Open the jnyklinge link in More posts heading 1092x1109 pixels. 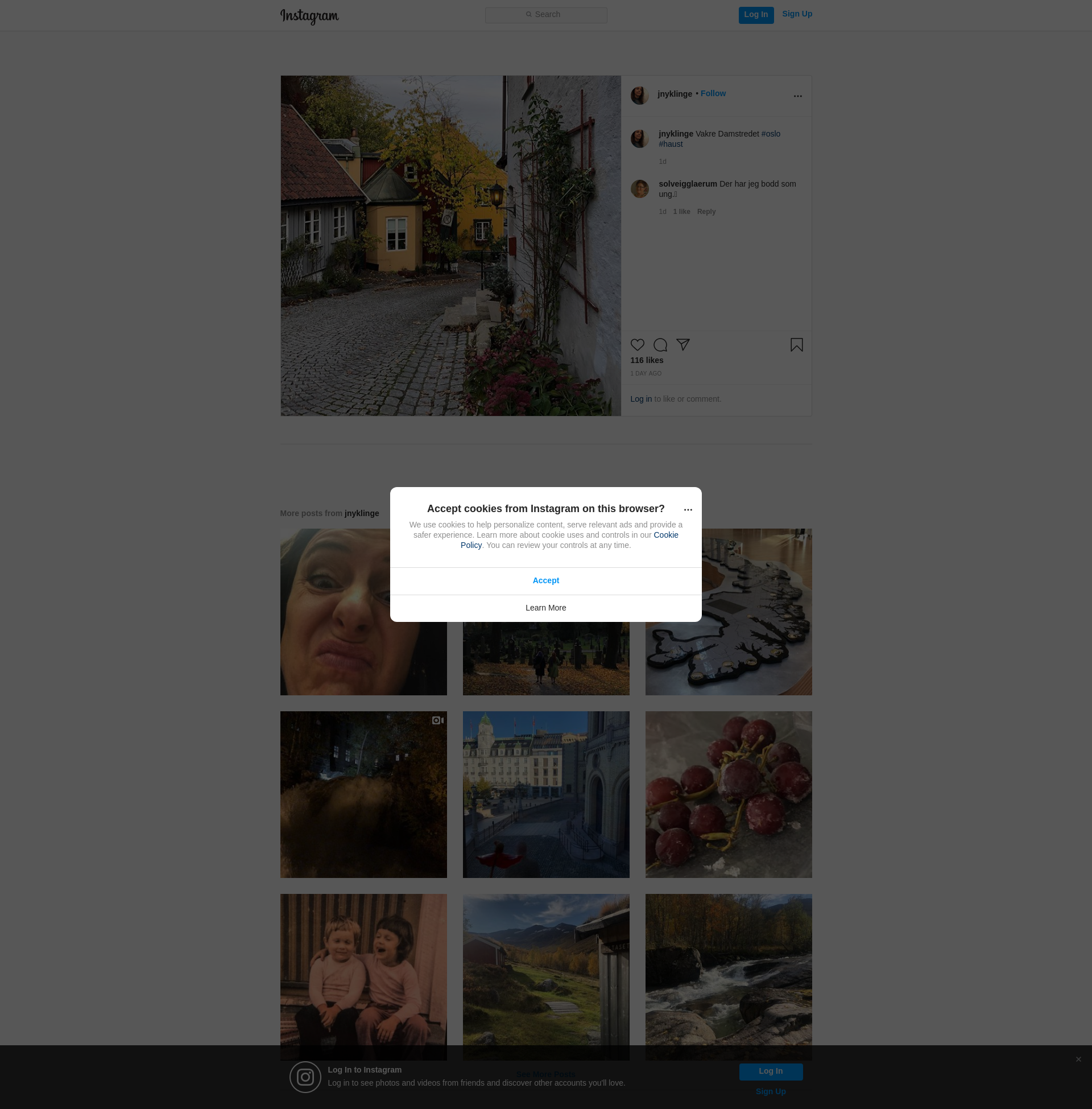pos(361,513)
